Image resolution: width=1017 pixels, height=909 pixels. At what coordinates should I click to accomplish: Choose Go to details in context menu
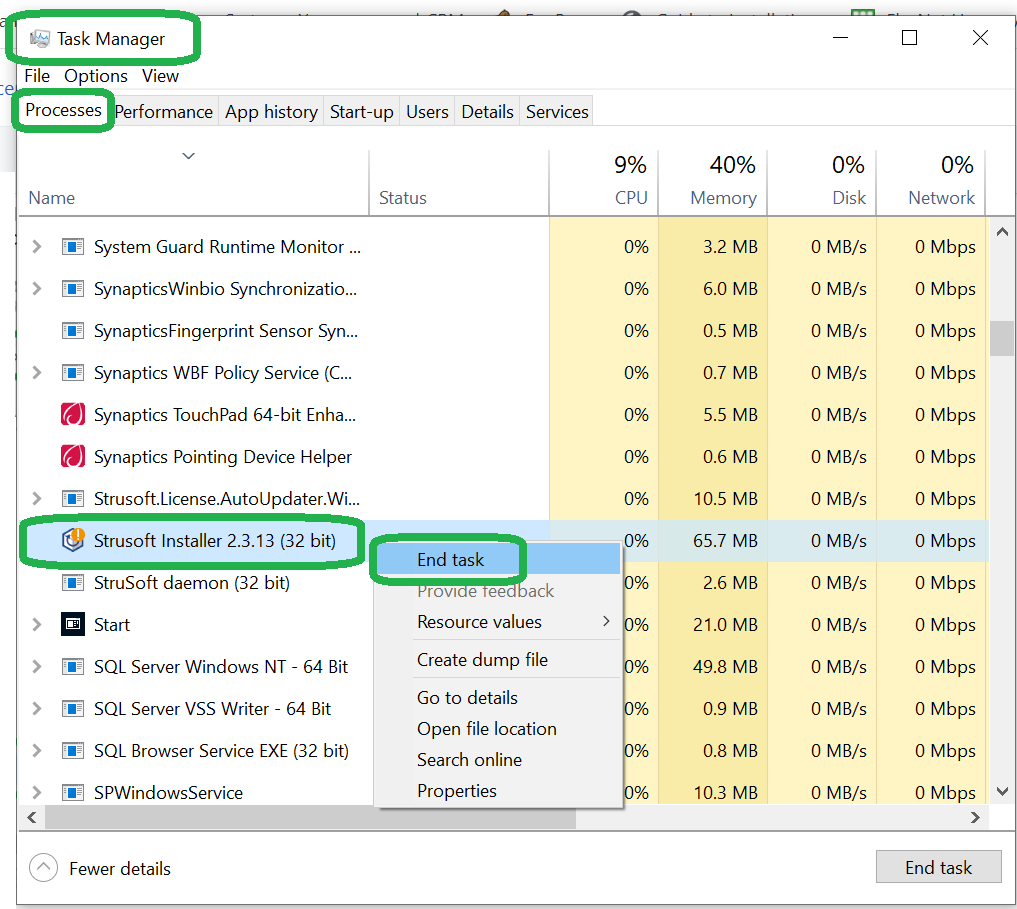tap(497, 697)
